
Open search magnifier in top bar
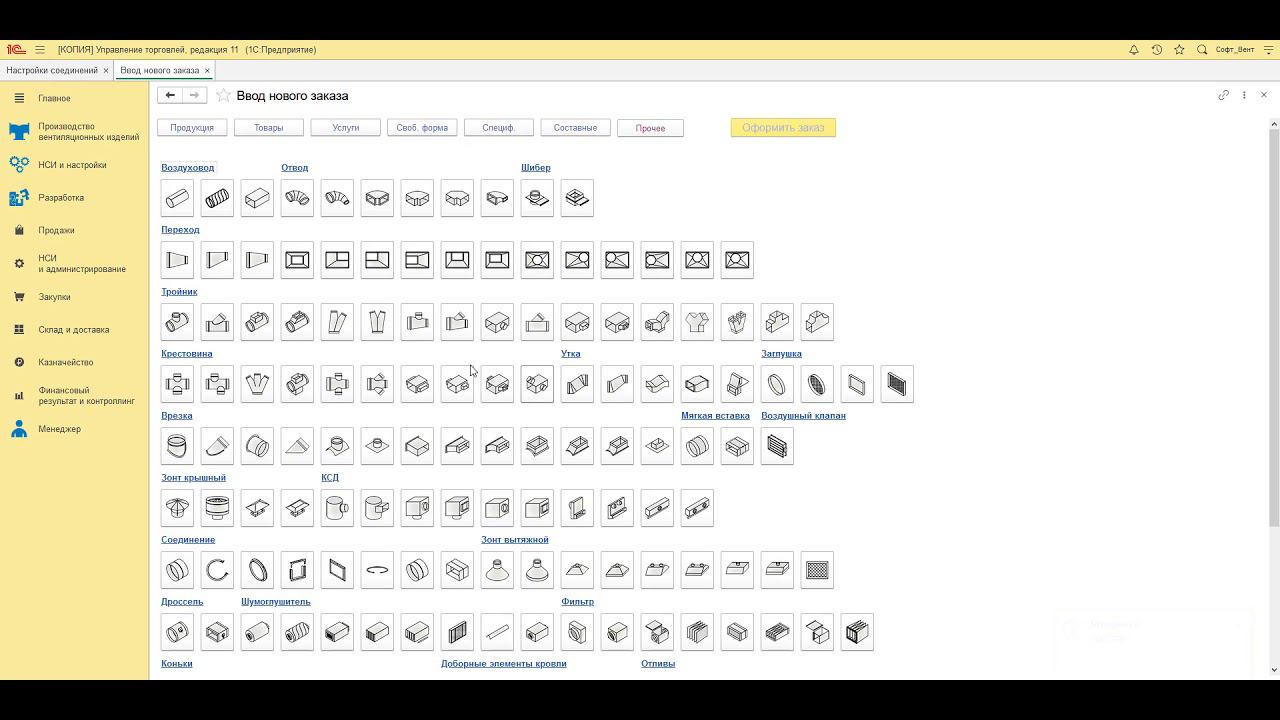(x=1202, y=49)
